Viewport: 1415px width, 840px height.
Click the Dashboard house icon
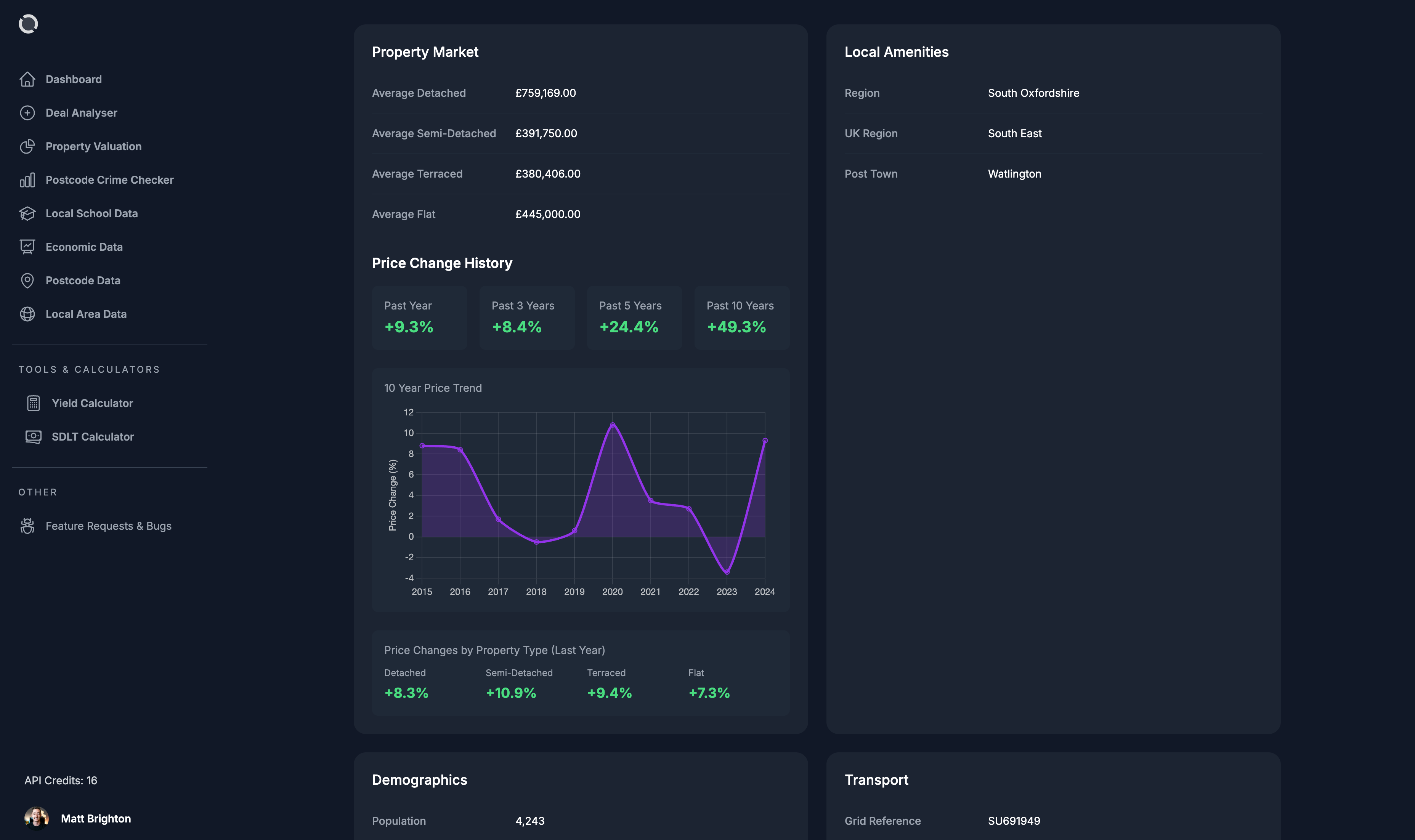click(x=27, y=80)
